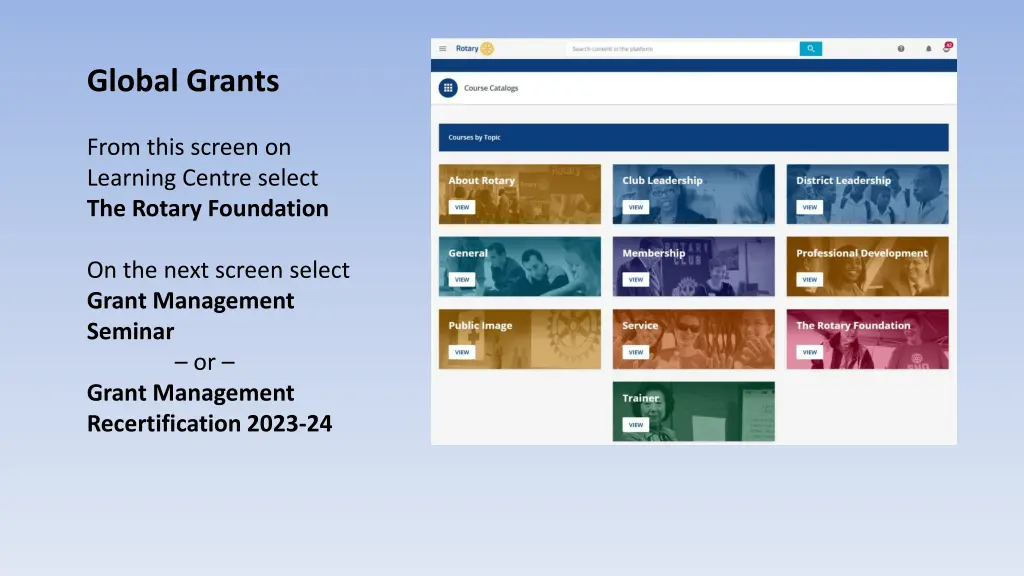This screenshot has width=1024, height=576.
Task: Open the General topic title
Action: 468,253
